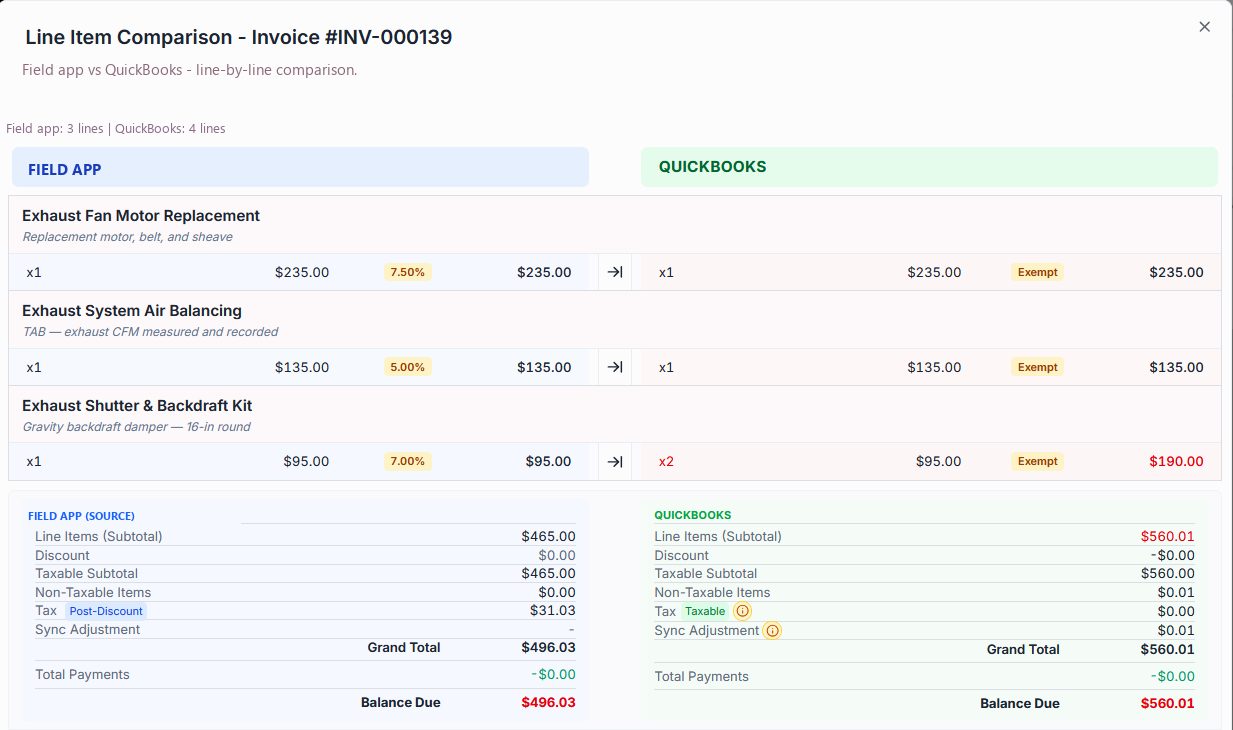Click the Post-Discount tax badge
Viewport: 1233px width, 730px height.
107,611
